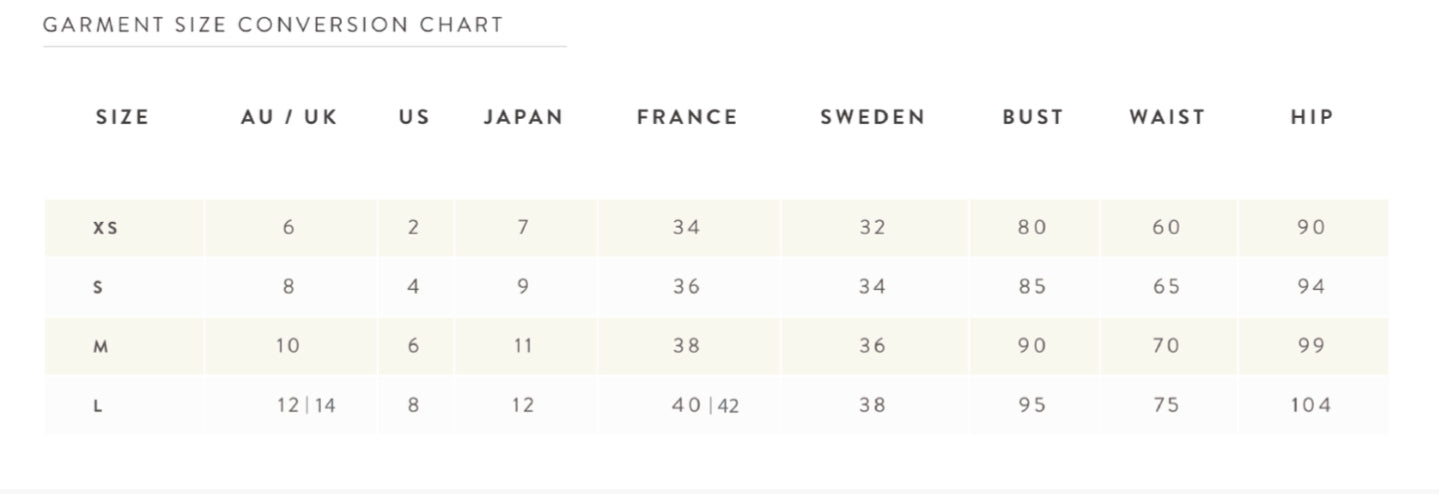1439x494 pixels.
Task: Click the Garment Size Conversion Chart title
Action: pyautogui.click(x=273, y=25)
